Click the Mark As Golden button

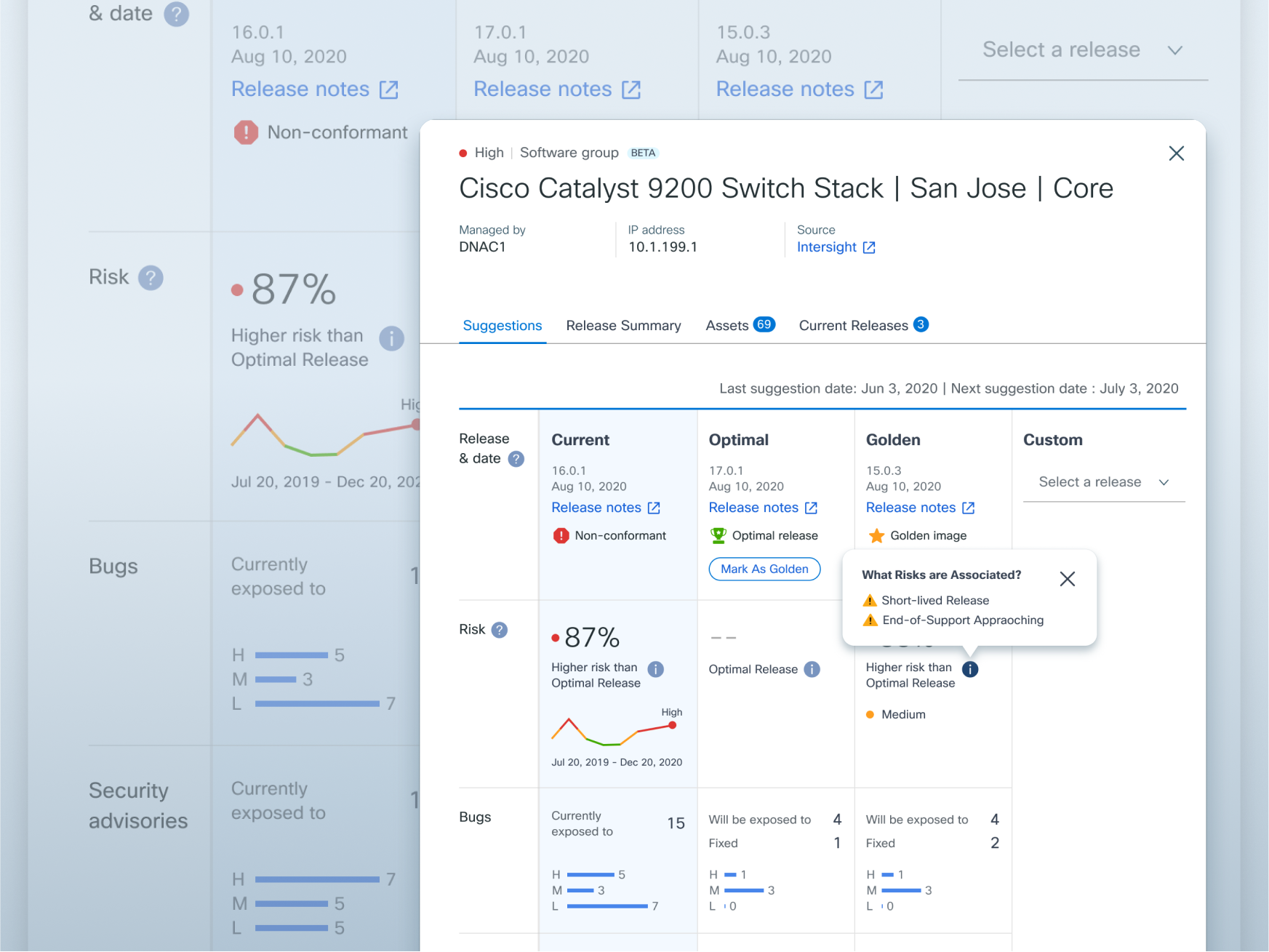pos(764,569)
